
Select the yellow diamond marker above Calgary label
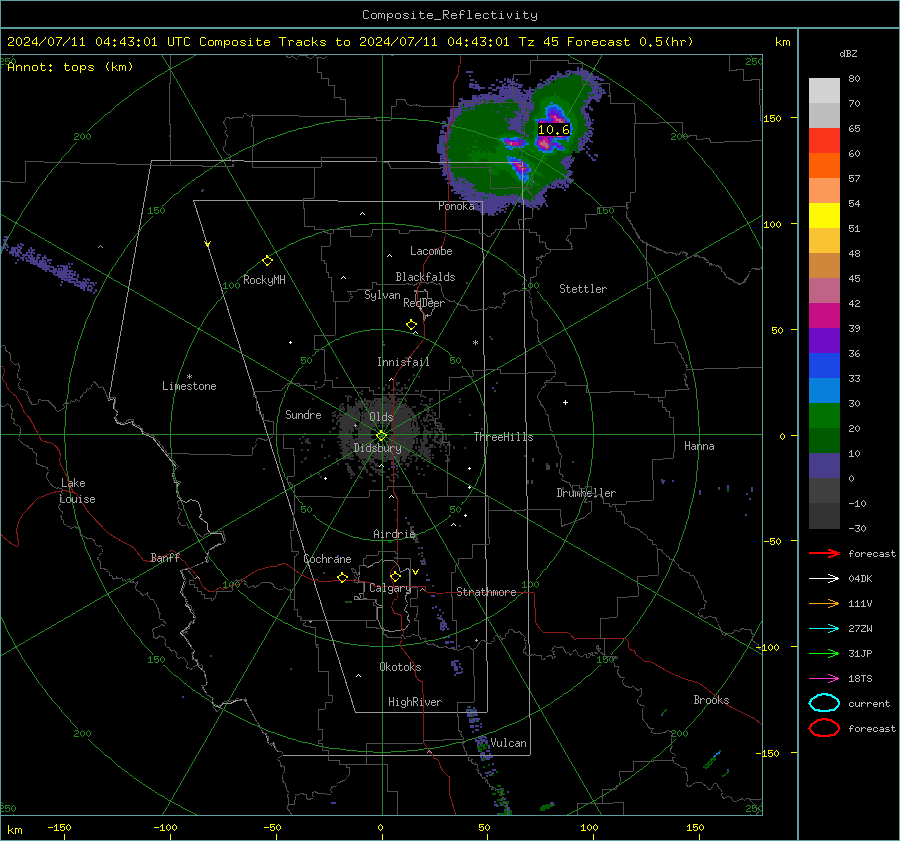(395, 576)
